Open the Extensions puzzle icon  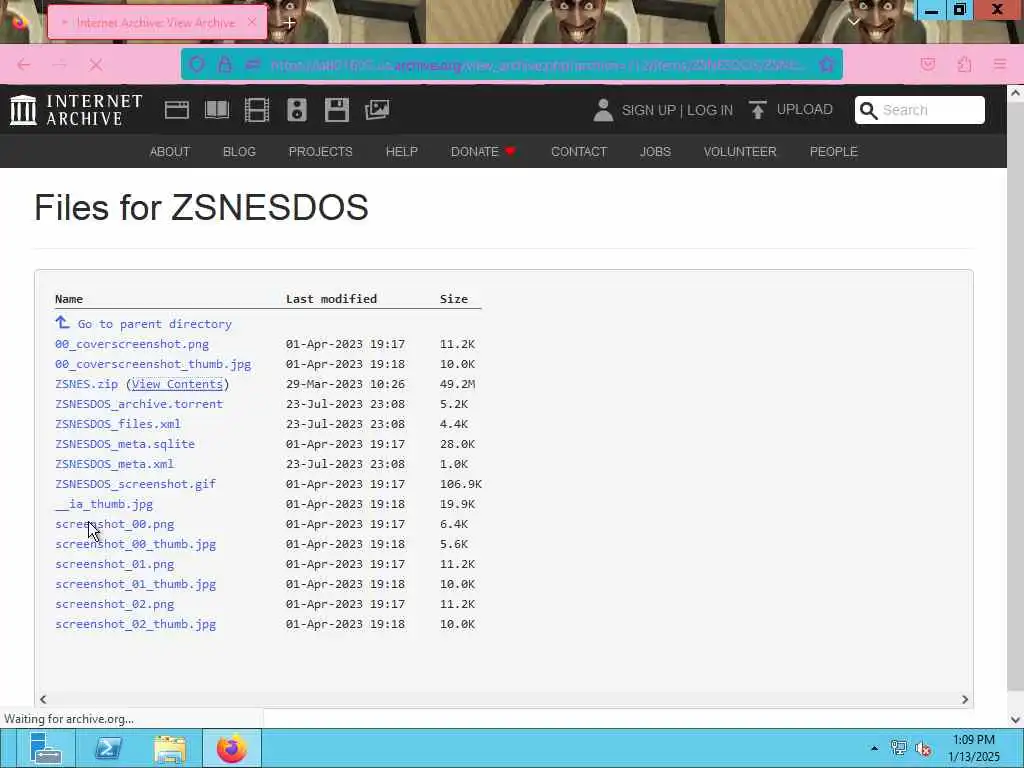964,64
